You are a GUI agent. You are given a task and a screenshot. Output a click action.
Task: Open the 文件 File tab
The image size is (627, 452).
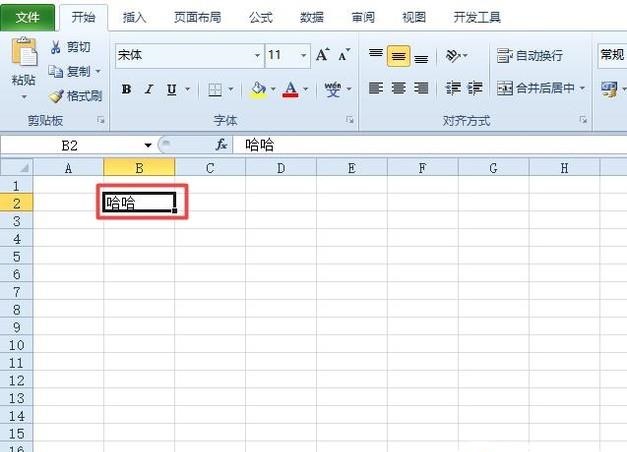coord(28,17)
